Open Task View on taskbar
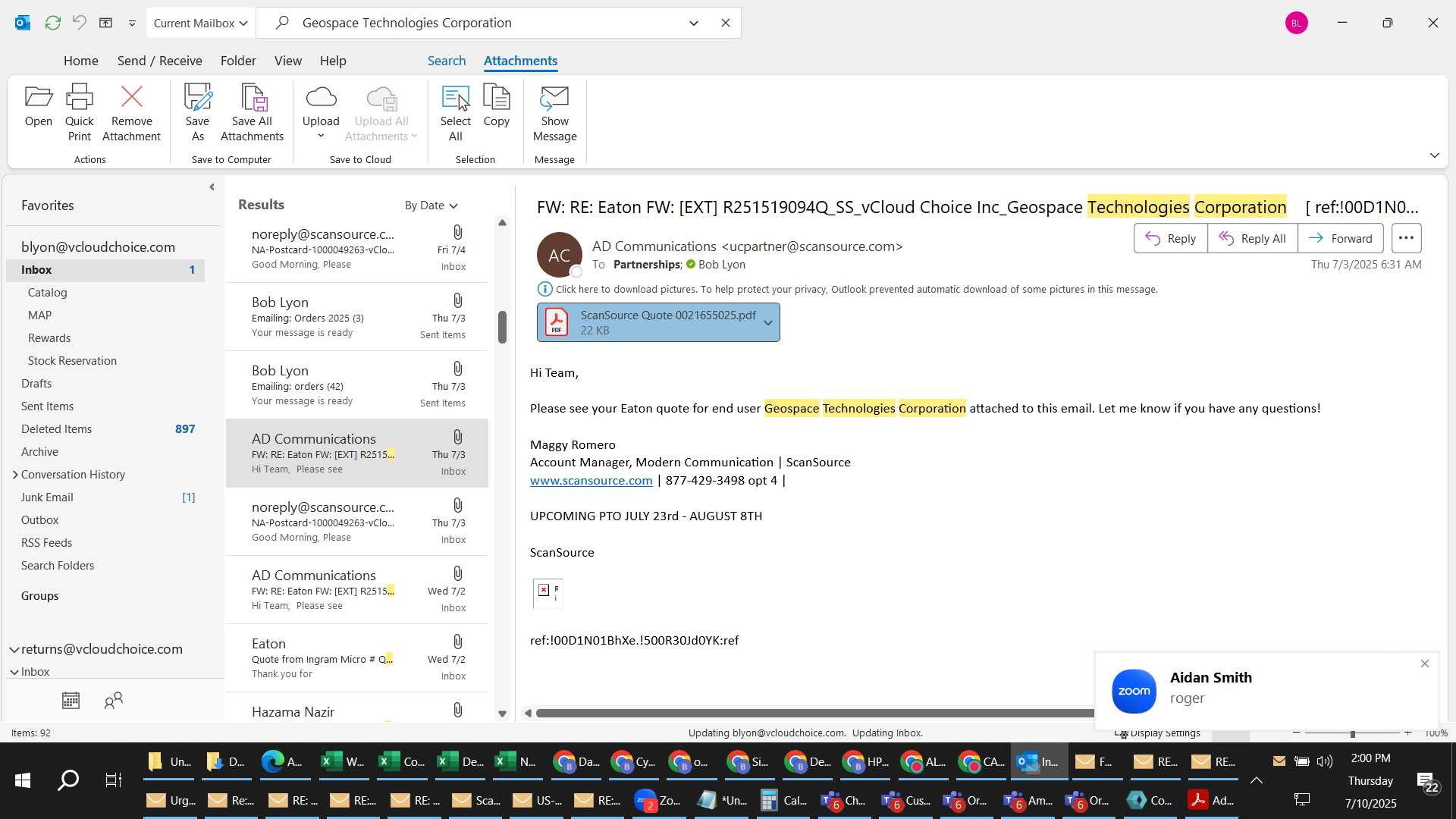Viewport: 1456px width, 819px height. click(x=113, y=780)
